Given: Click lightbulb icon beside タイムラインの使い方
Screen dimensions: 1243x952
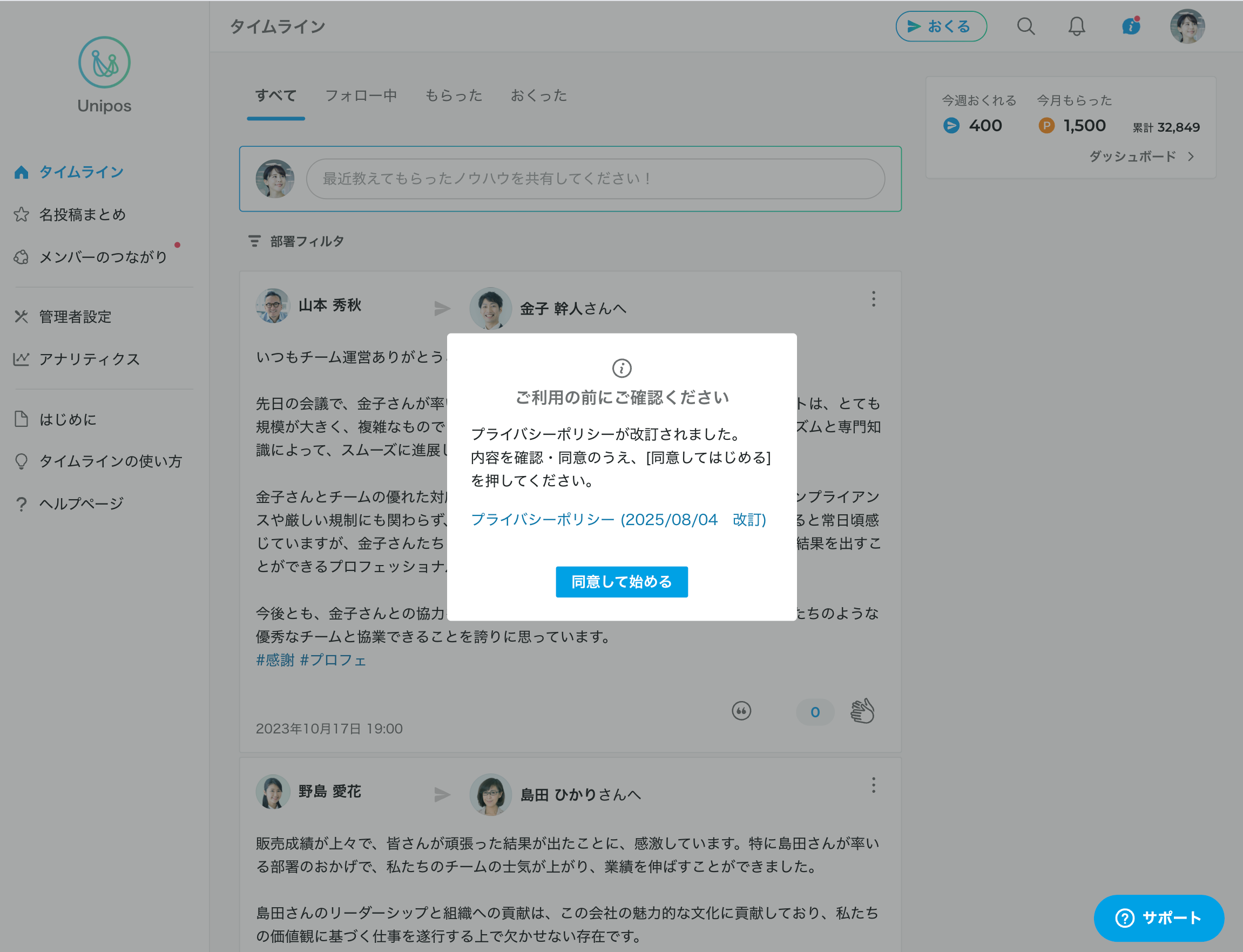Looking at the screenshot, I should click(x=22, y=461).
